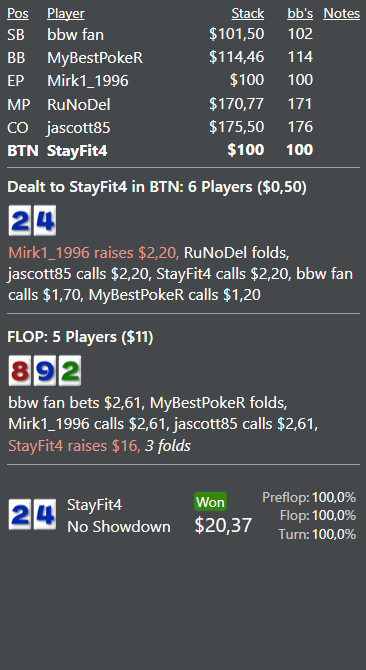This screenshot has height=670, width=366.
Task: Click the green 2 flop card
Action: pos(70,370)
